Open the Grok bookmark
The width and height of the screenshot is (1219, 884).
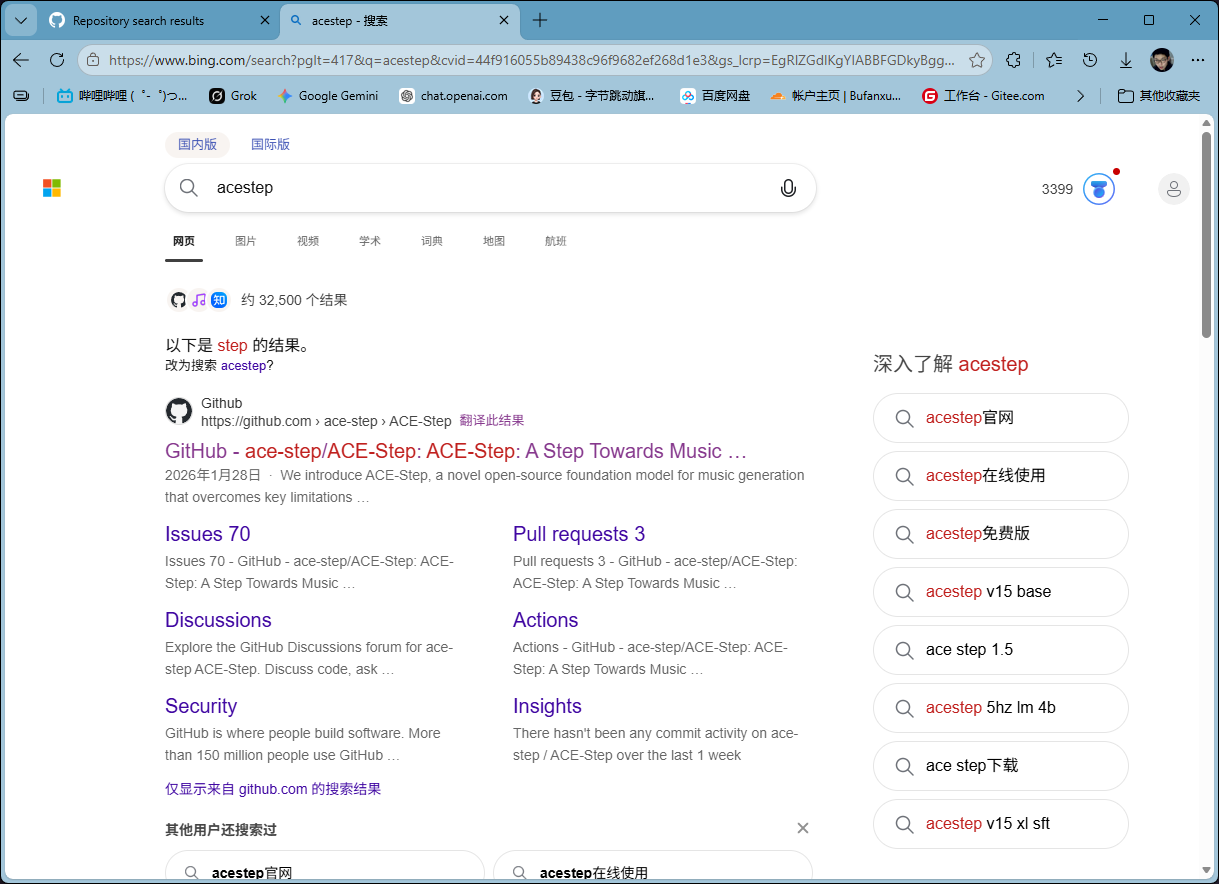[x=233, y=96]
